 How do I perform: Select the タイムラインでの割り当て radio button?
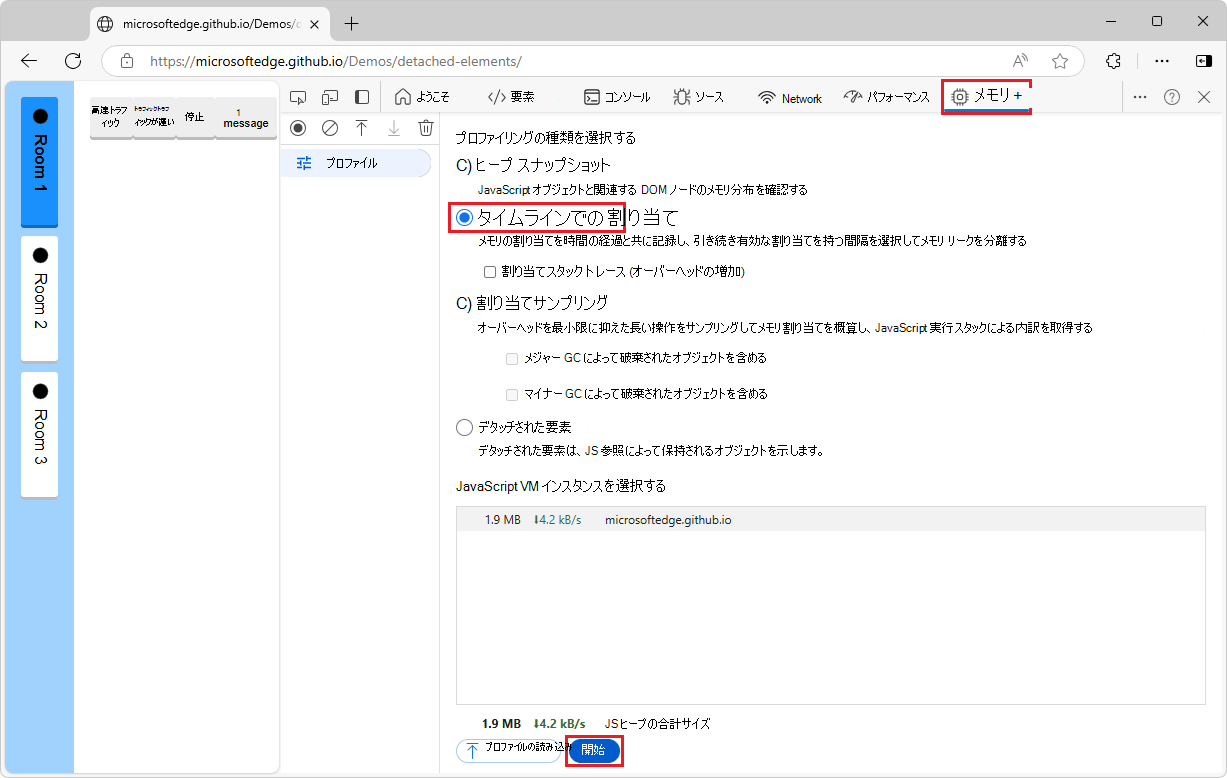click(464, 217)
